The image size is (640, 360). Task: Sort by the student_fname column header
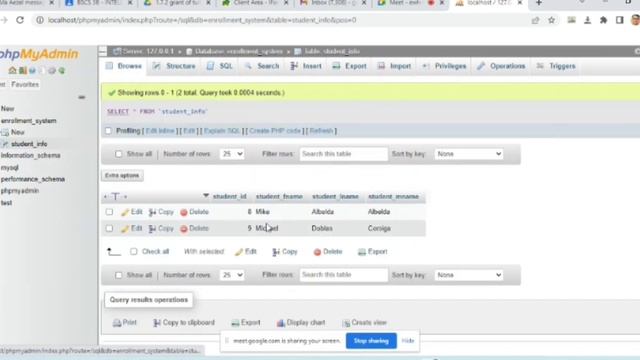[279, 196]
